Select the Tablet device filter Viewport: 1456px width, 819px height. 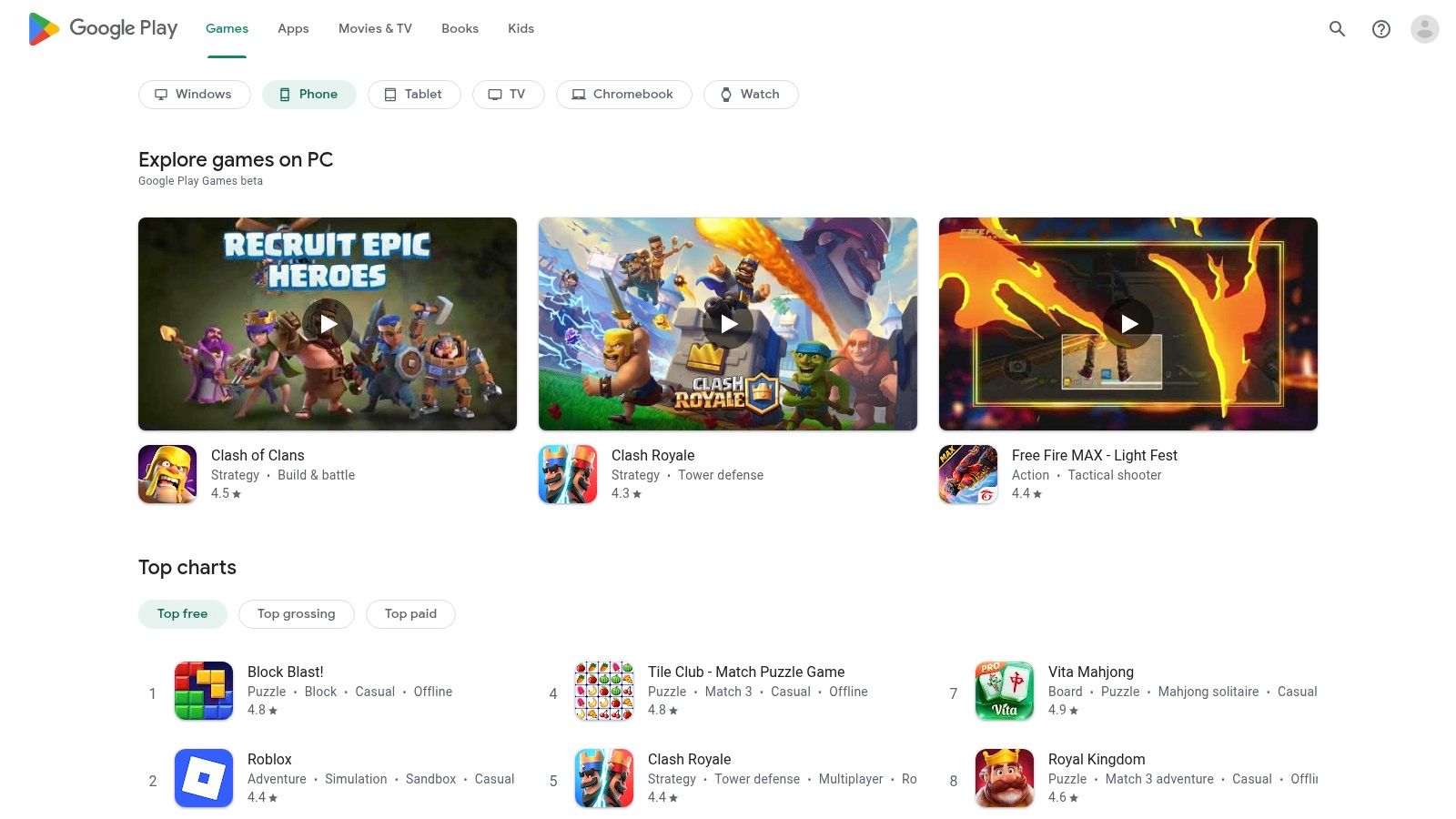(414, 95)
